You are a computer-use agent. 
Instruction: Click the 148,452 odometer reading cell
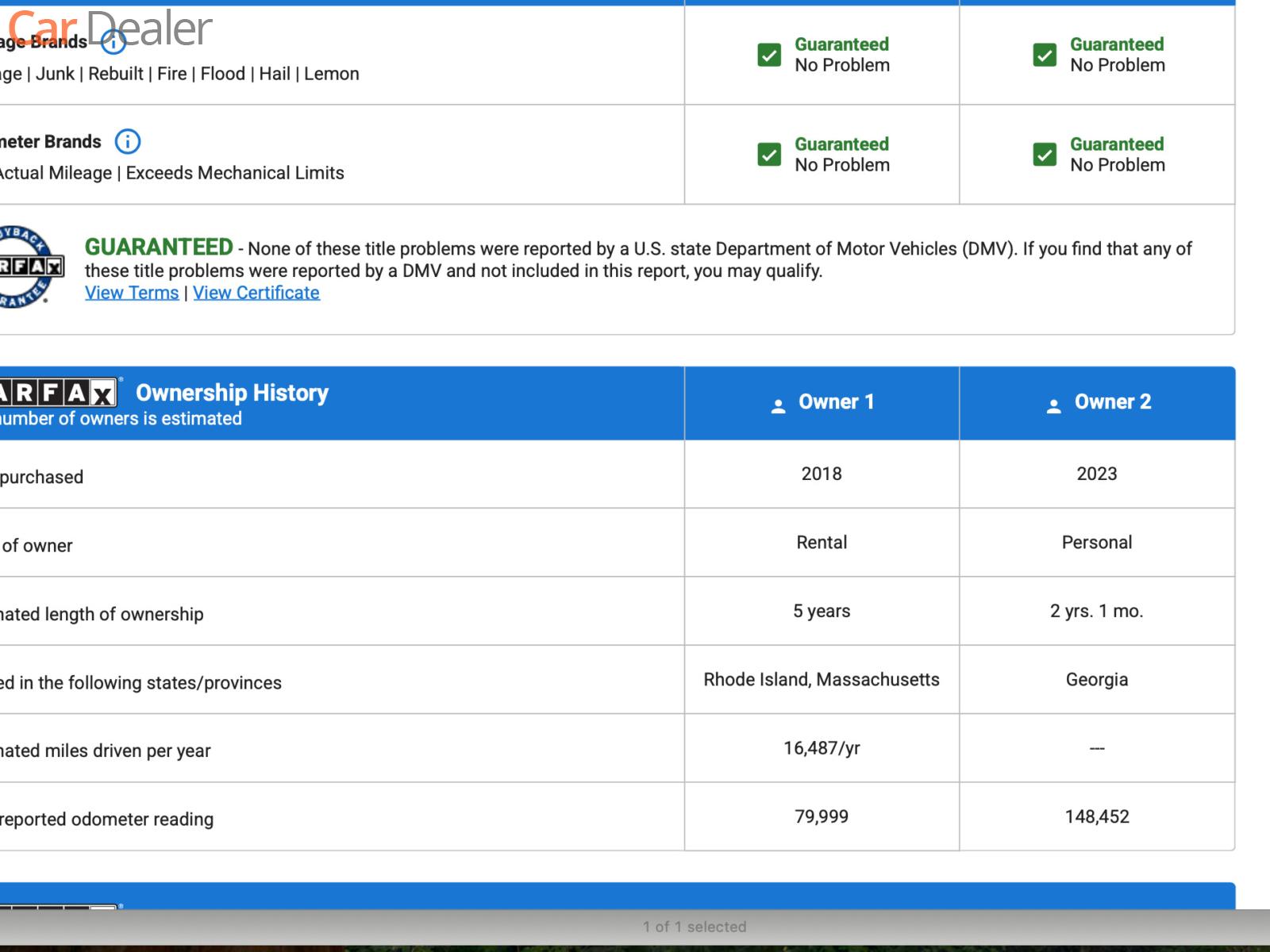pos(1096,816)
